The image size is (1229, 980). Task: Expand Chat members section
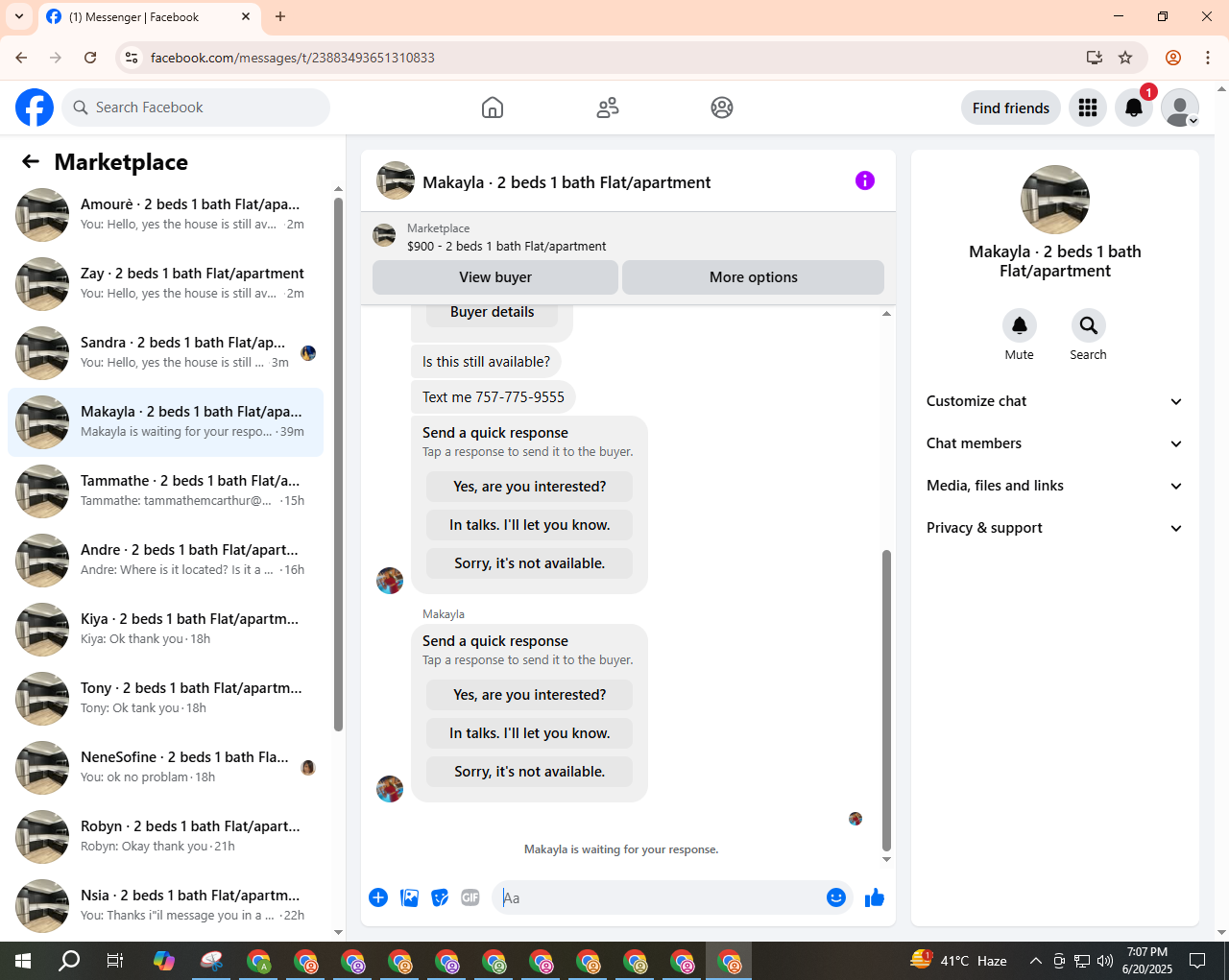tap(1055, 443)
